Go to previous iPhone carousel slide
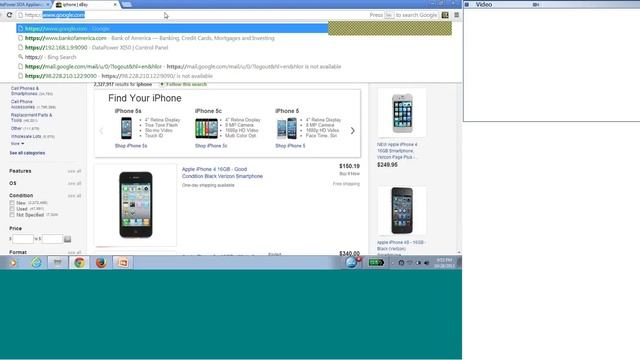The width and height of the screenshot is (640, 360). (101, 131)
